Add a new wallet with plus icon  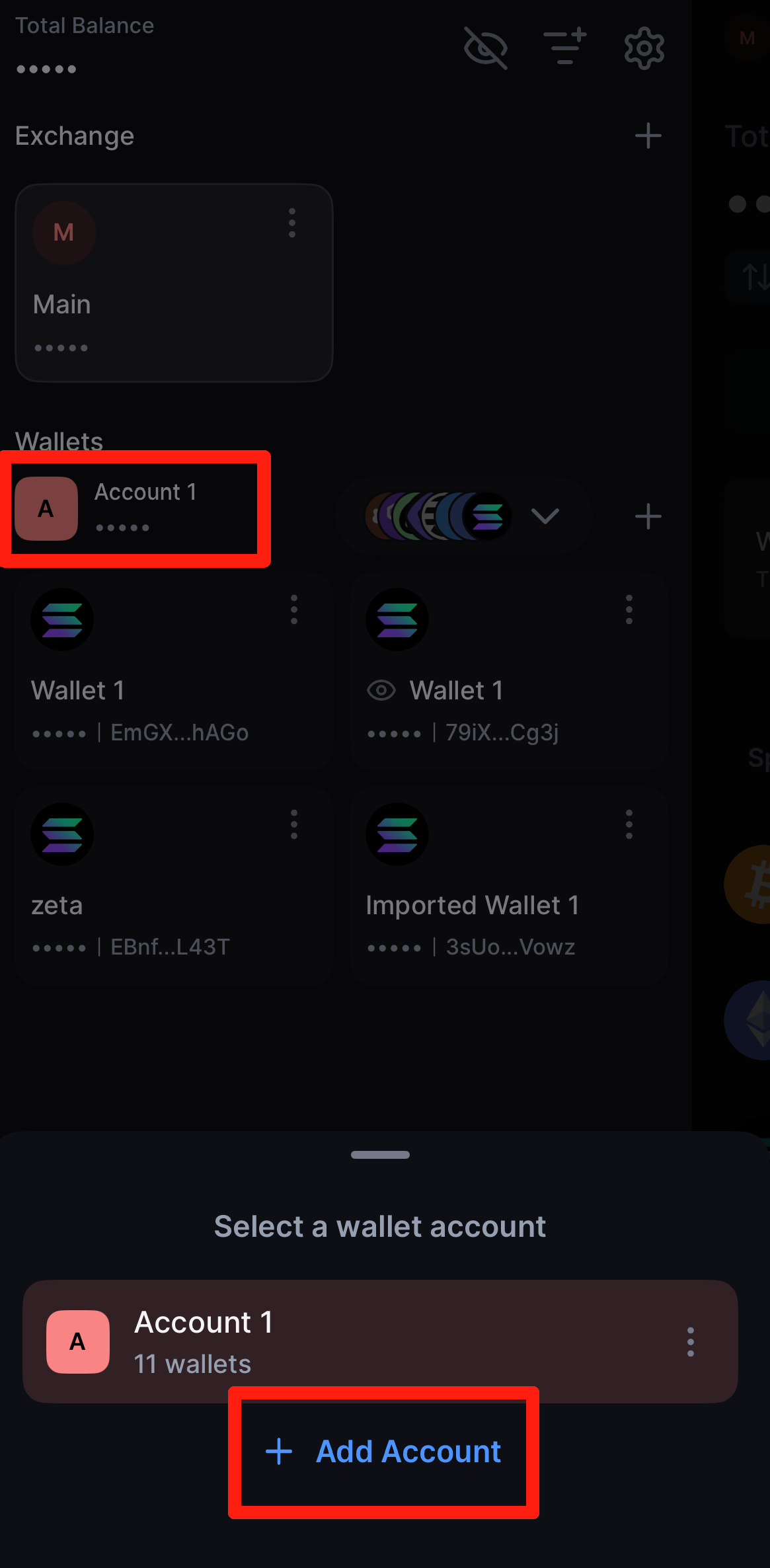pyautogui.click(x=648, y=516)
